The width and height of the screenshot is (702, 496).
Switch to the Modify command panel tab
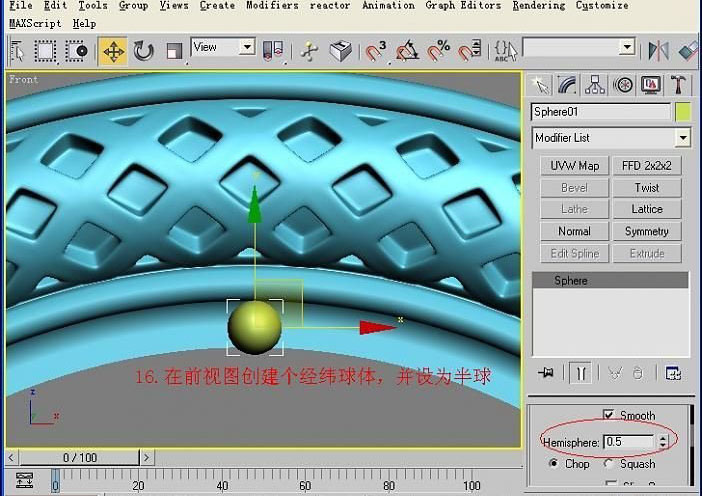pyautogui.click(x=567, y=85)
